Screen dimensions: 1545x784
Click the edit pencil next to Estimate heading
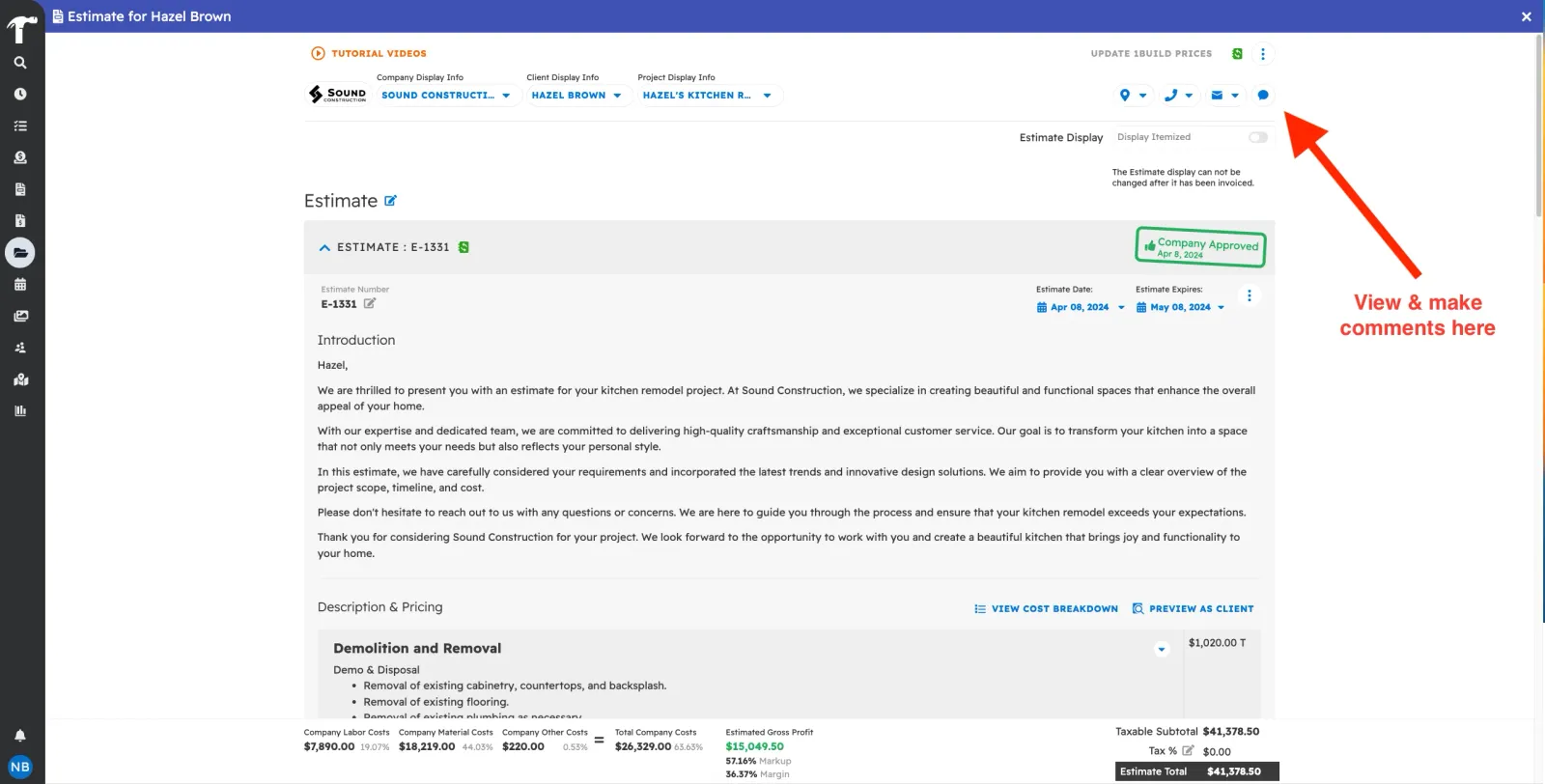[x=391, y=201]
